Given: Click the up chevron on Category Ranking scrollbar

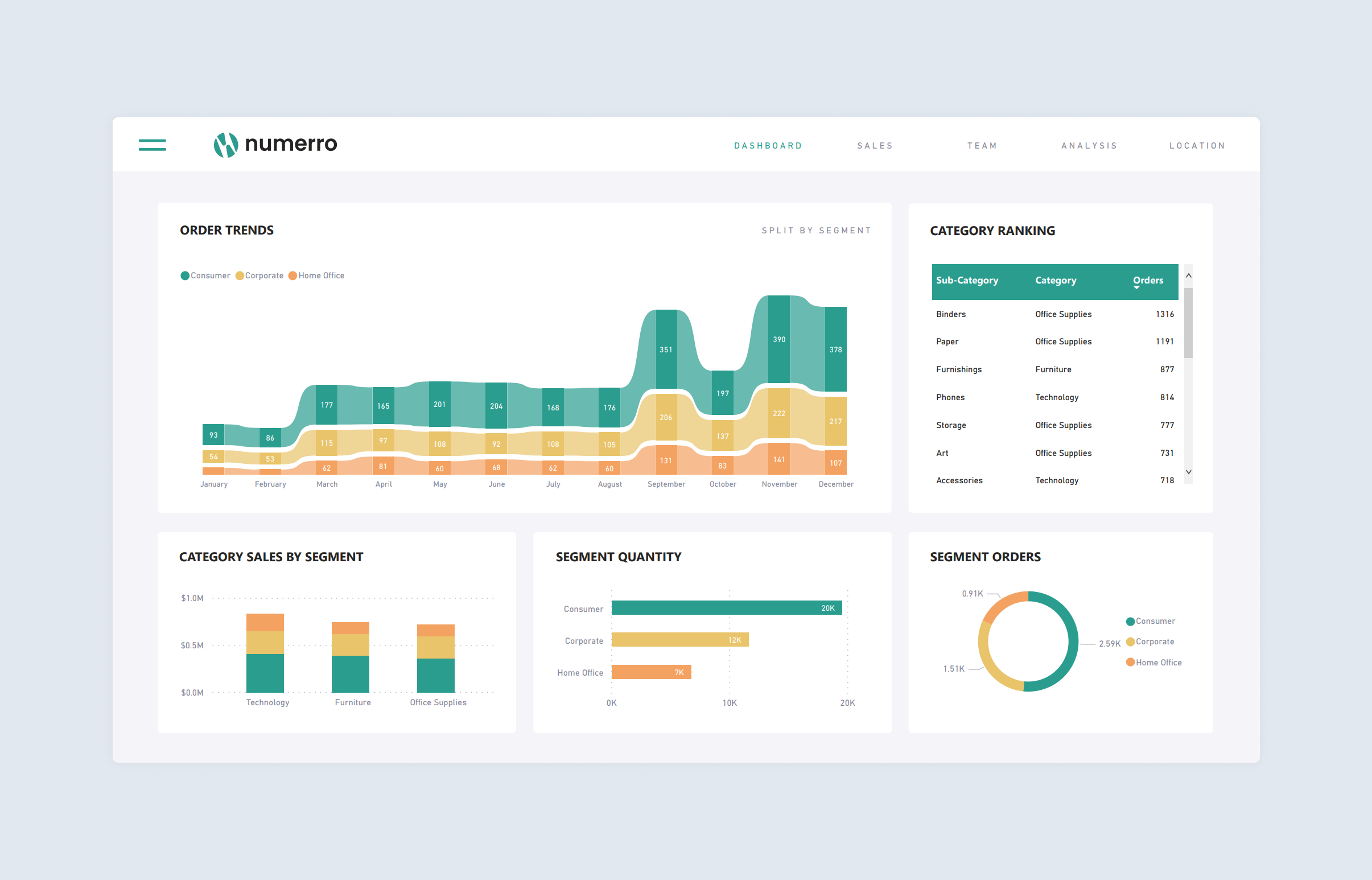Looking at the screenshot, I should (1189, 275).
